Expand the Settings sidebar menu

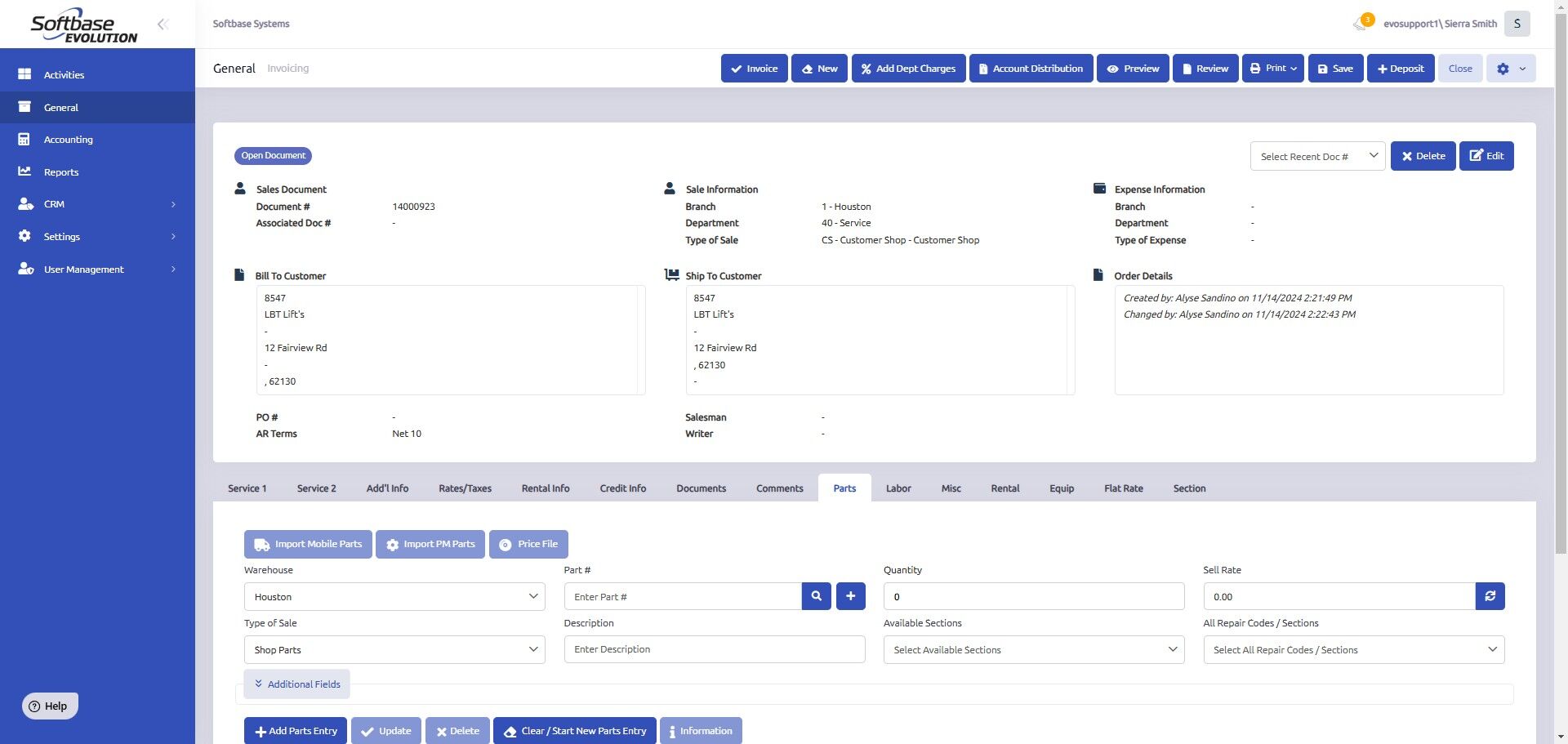(x=97, y=236)
